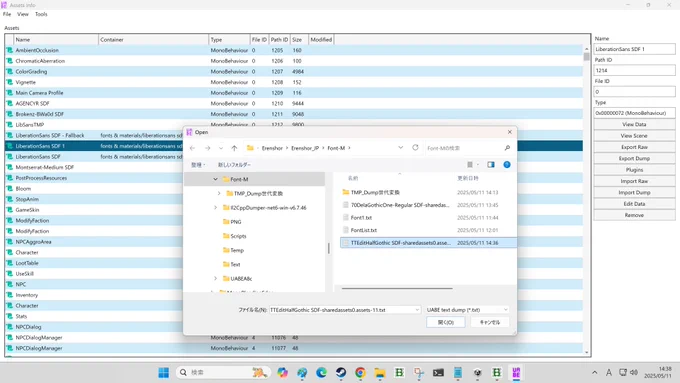Viewport: 680px width, 383px height.
Task: Select Font1.txt in the file list
Action: [361, 218]
